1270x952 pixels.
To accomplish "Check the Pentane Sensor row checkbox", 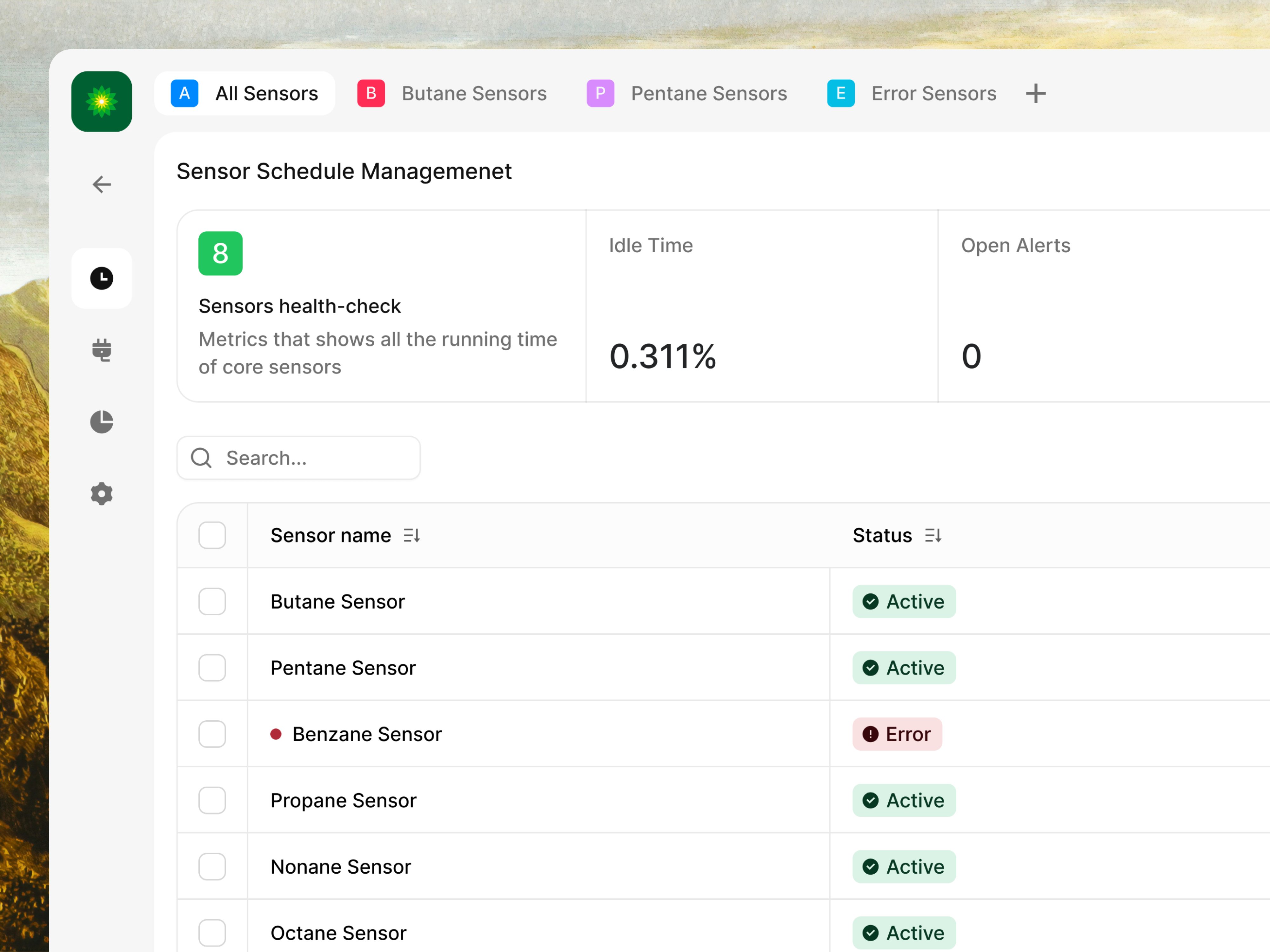I will (x=212, y=668).
